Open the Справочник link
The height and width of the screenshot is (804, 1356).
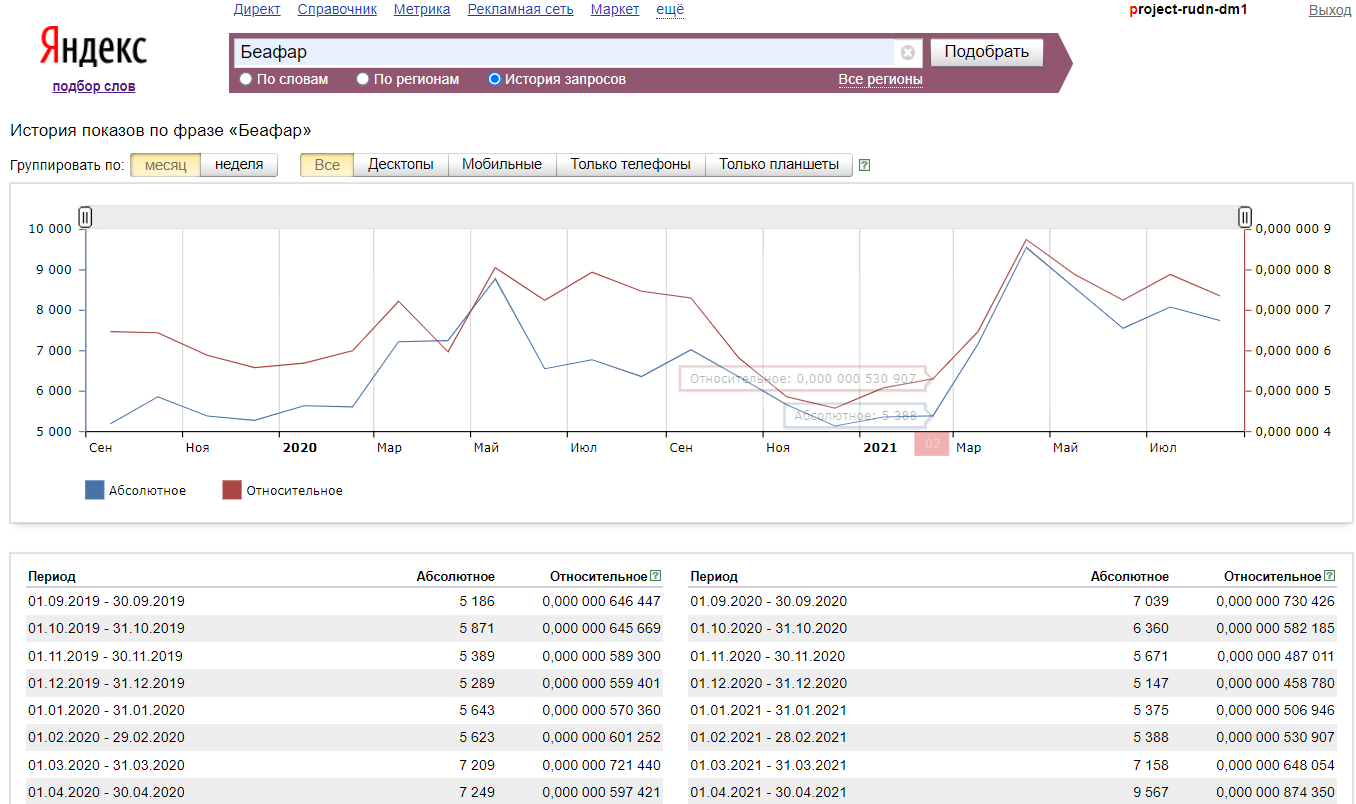coord(337,10)
